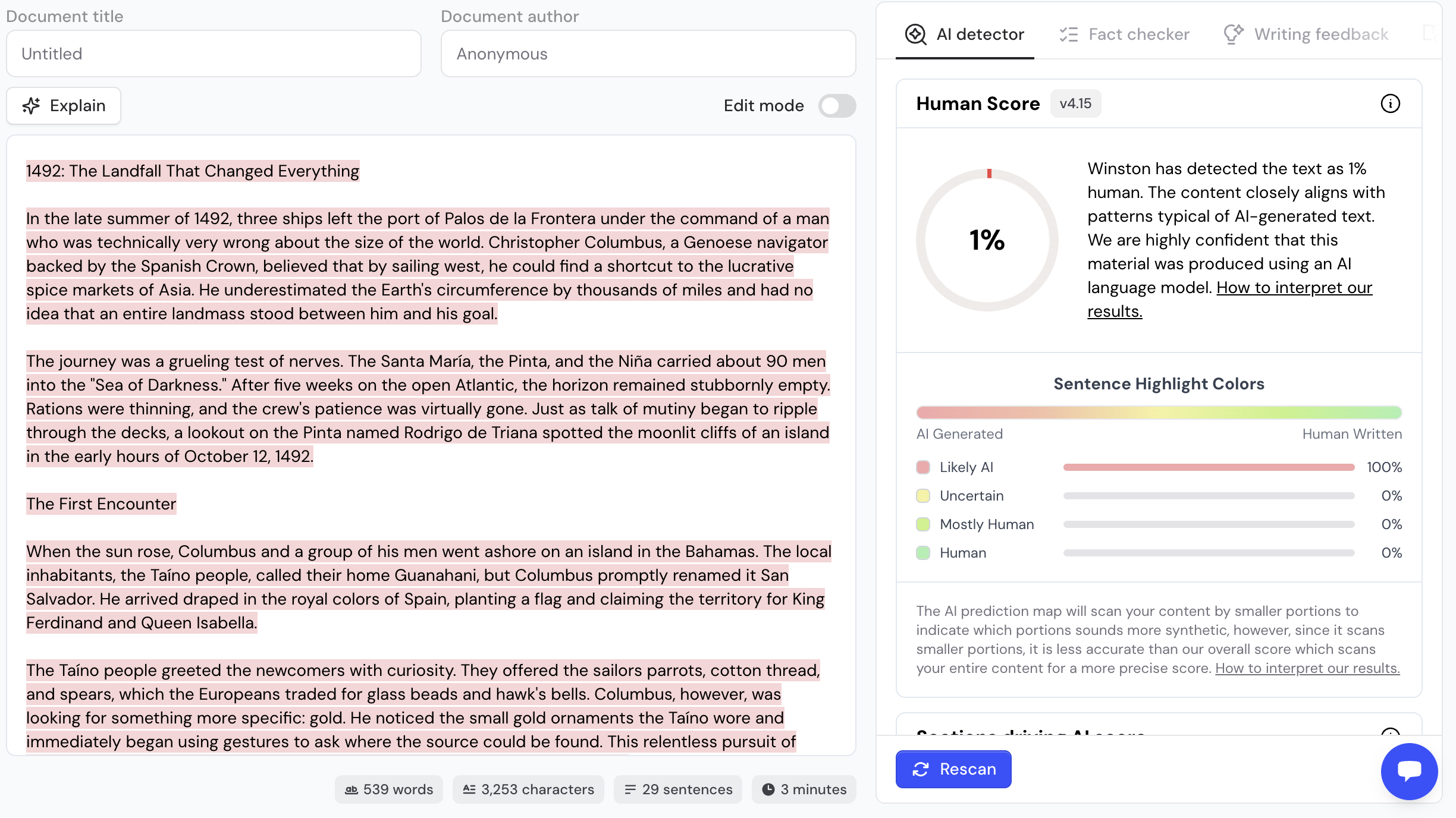Click the Human Score info icon
This screenshot has width=1456, height=818.
pyautogui.click(x=1390, y=103)
